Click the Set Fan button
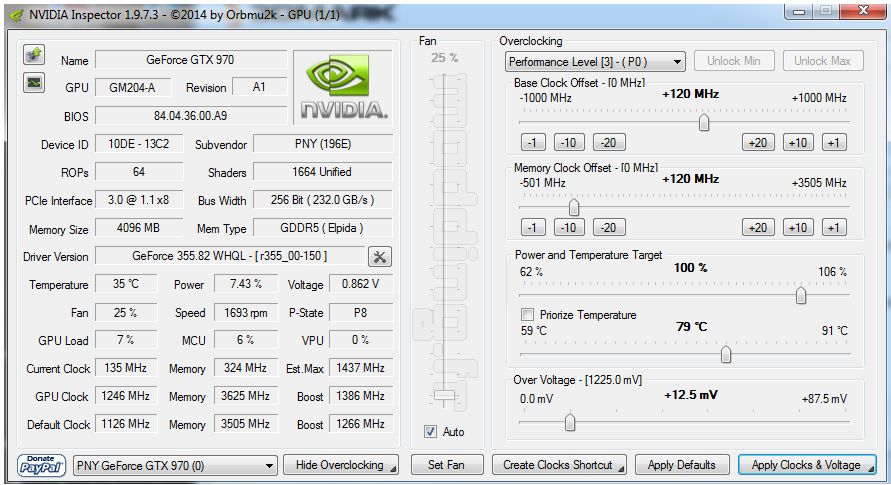This screenshot has width=891, height=485. click(x=447, y=465)
